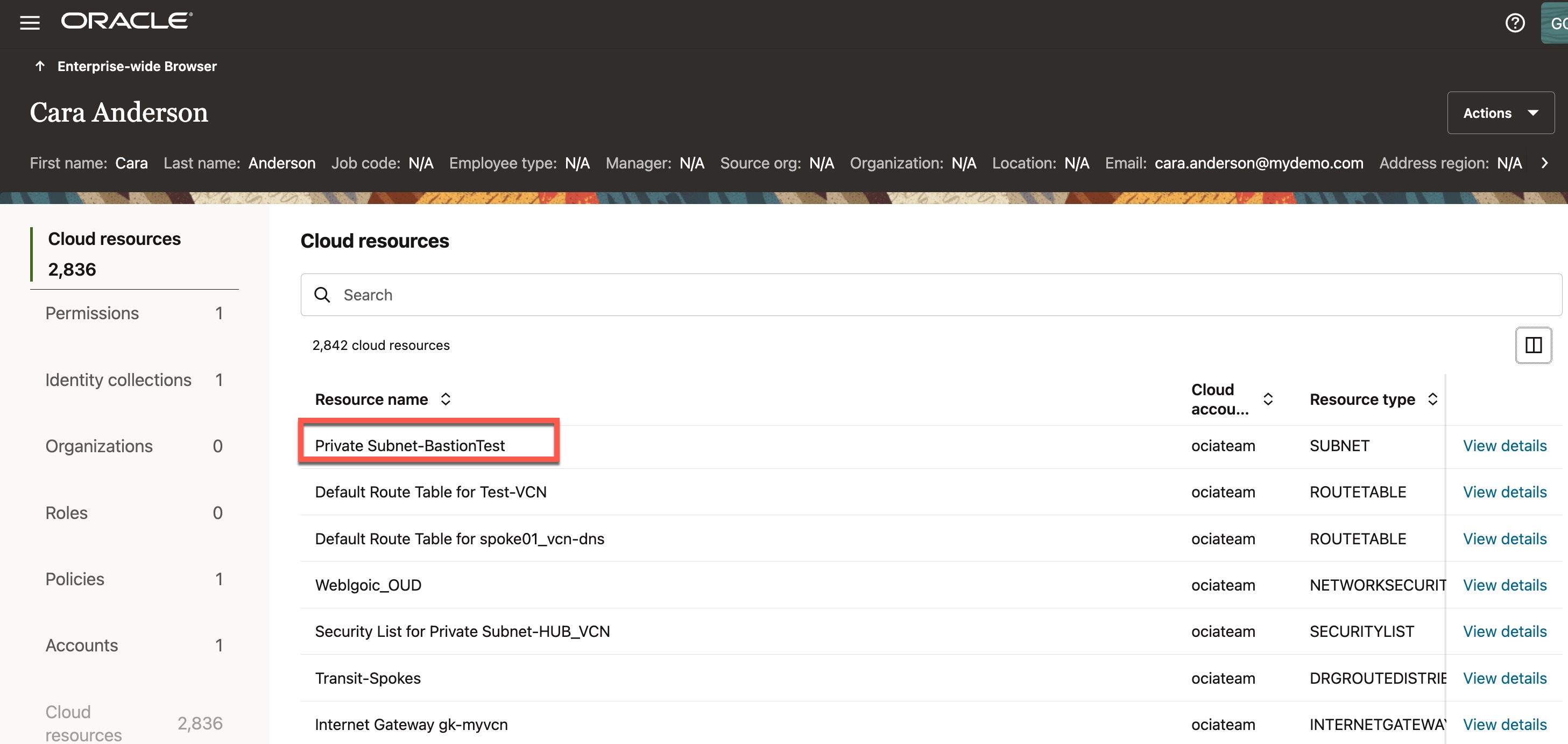
Task: Sort by Cloud account column
Action: pos(1268,399)
